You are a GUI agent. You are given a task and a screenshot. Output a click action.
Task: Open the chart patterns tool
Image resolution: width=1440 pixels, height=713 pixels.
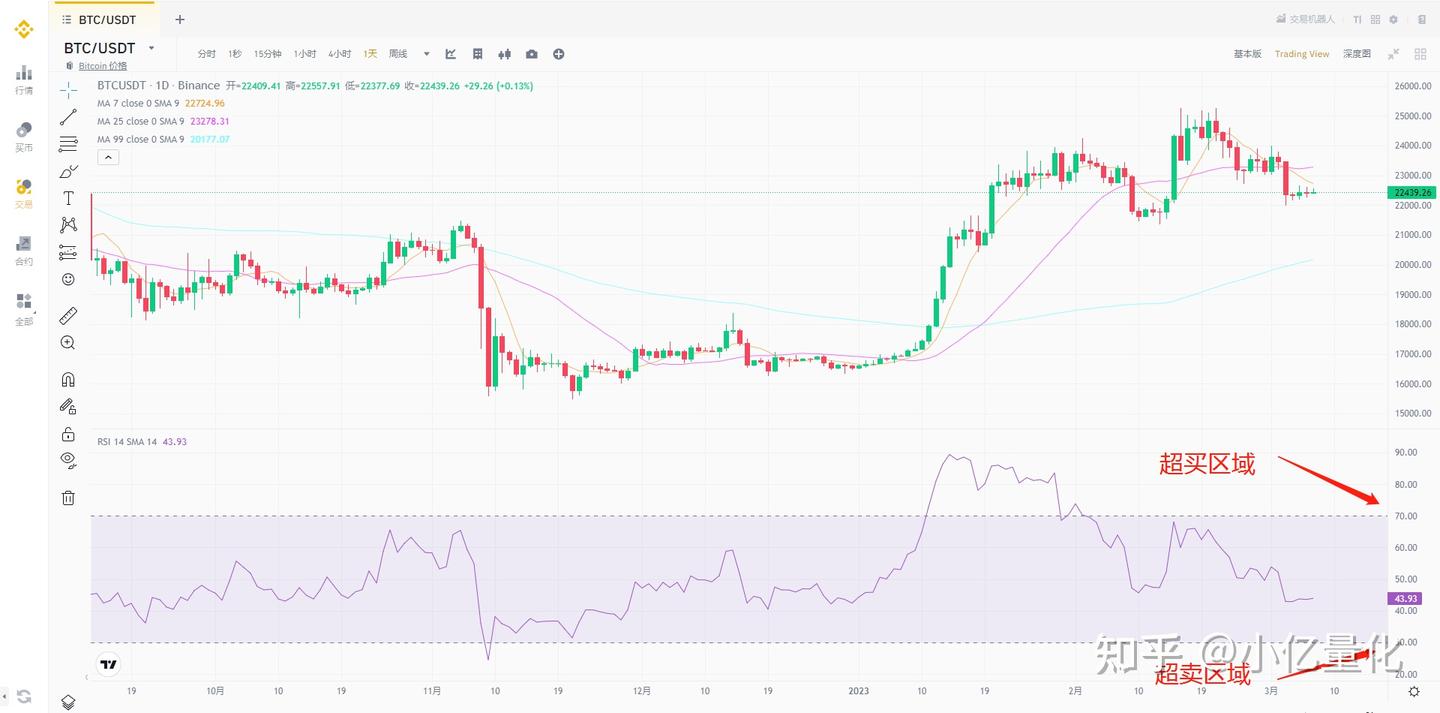(68, 225)
